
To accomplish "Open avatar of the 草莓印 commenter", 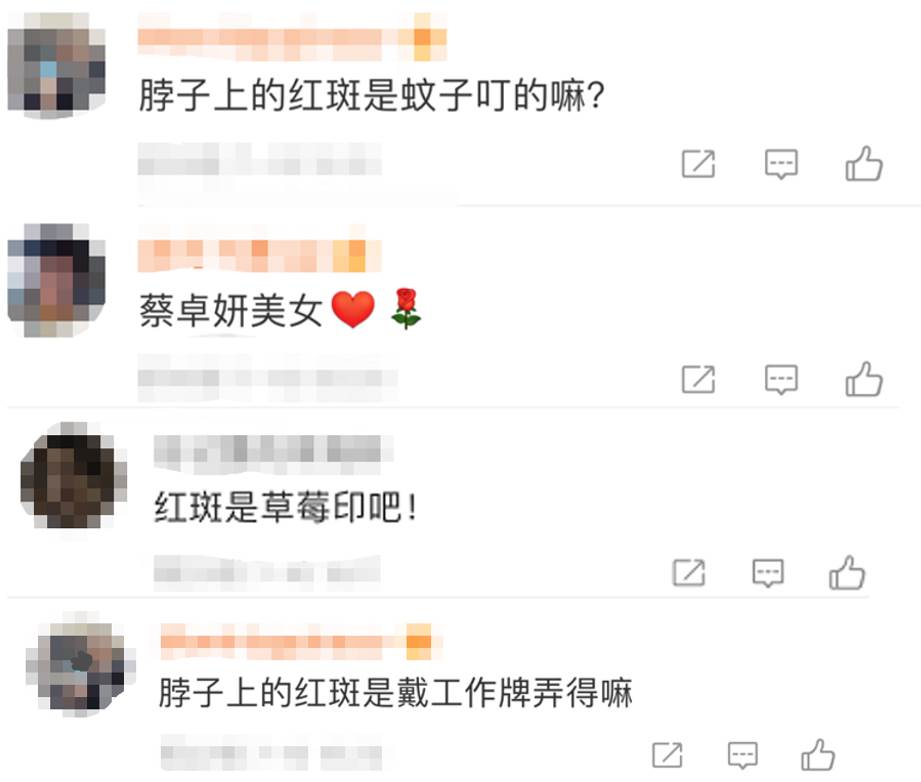I will point(73,475).
